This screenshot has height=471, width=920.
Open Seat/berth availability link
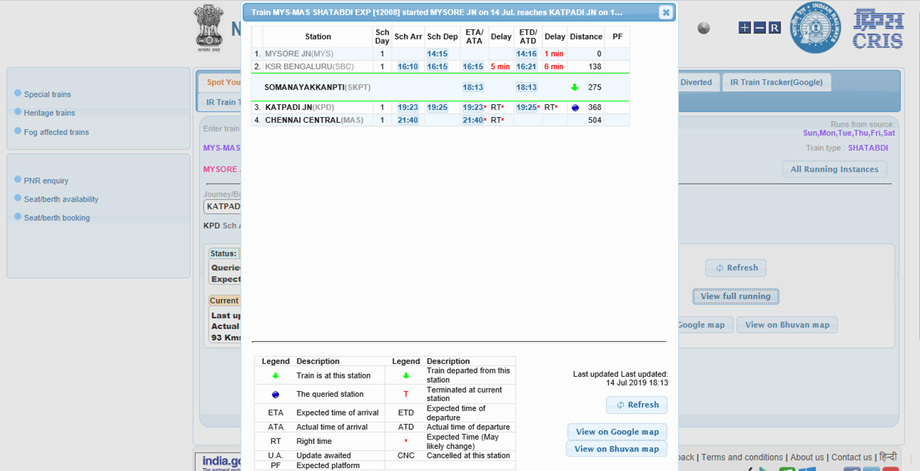pyautogui.click(x=61, y=199)
